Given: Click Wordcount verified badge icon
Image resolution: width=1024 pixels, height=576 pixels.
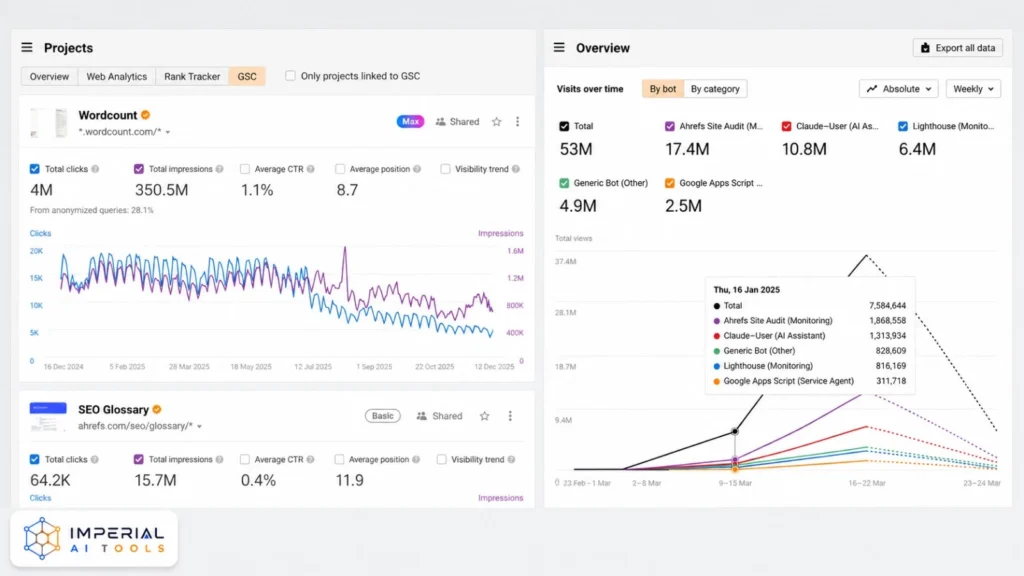Looking at the screenshot, I should 146,115.
